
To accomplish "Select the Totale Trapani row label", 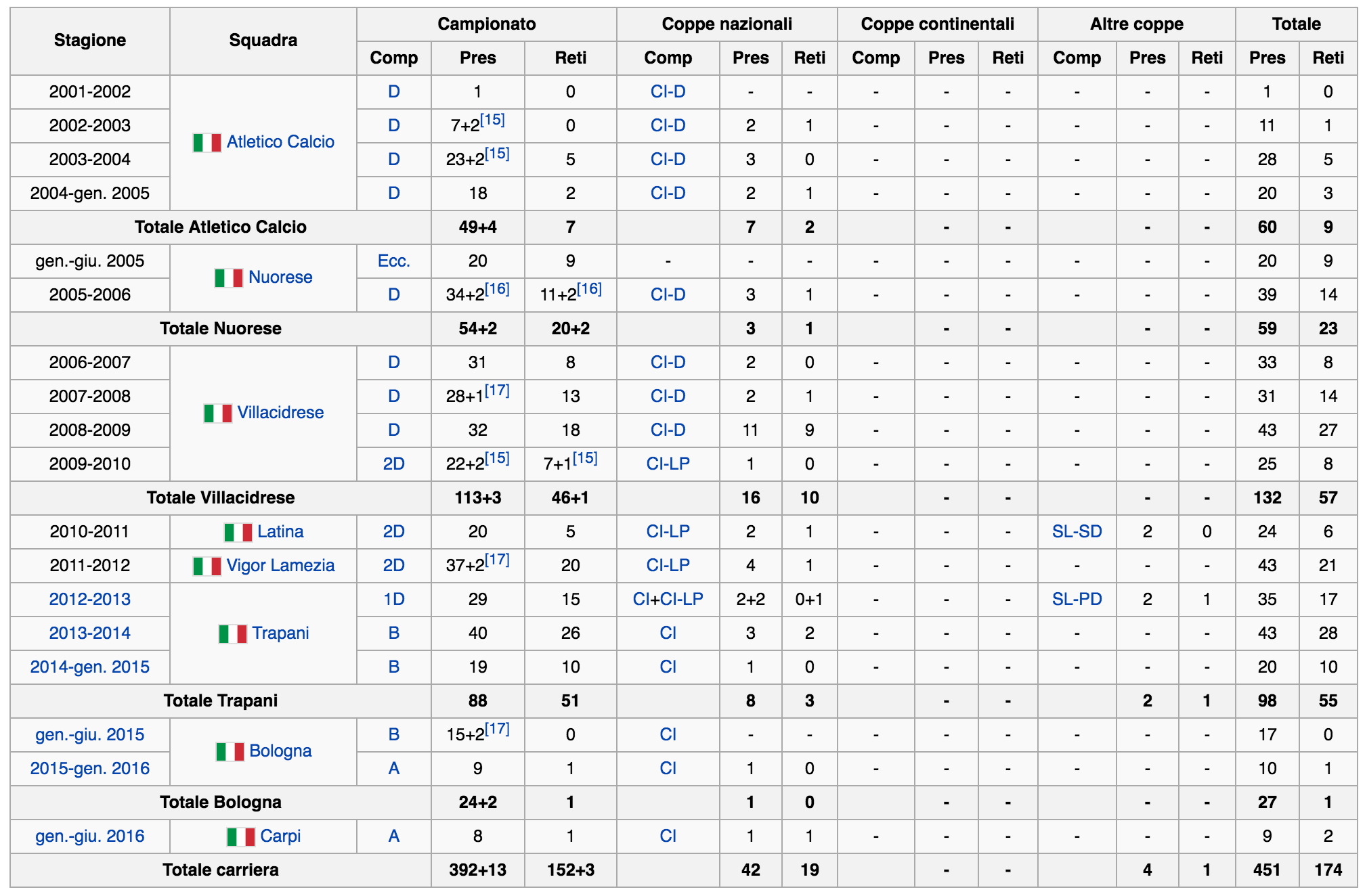I will click(221, 701).
